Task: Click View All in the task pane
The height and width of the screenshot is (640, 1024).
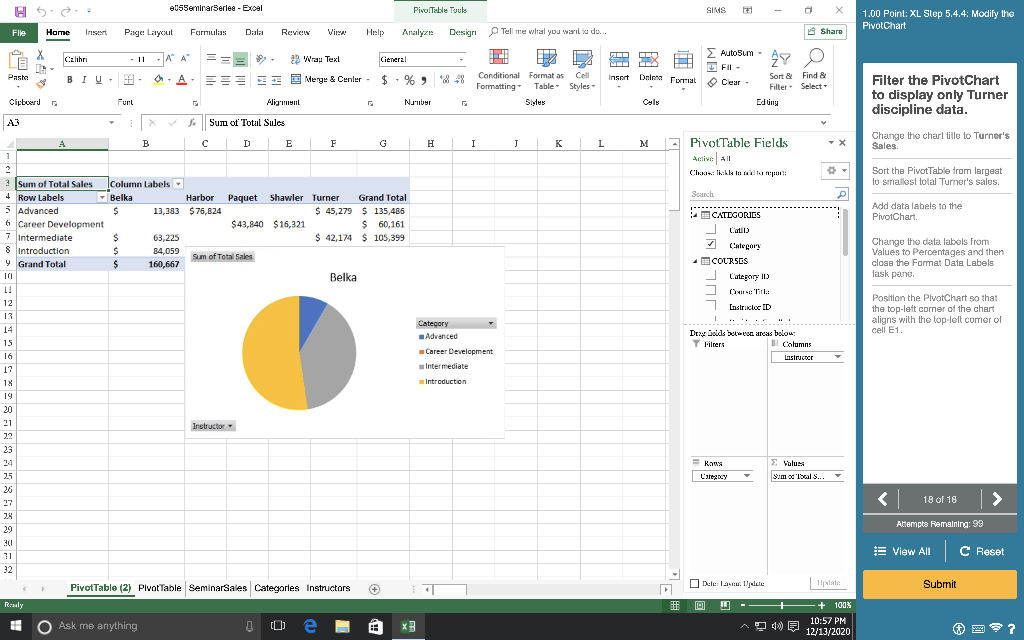Action: coord(901,551)
